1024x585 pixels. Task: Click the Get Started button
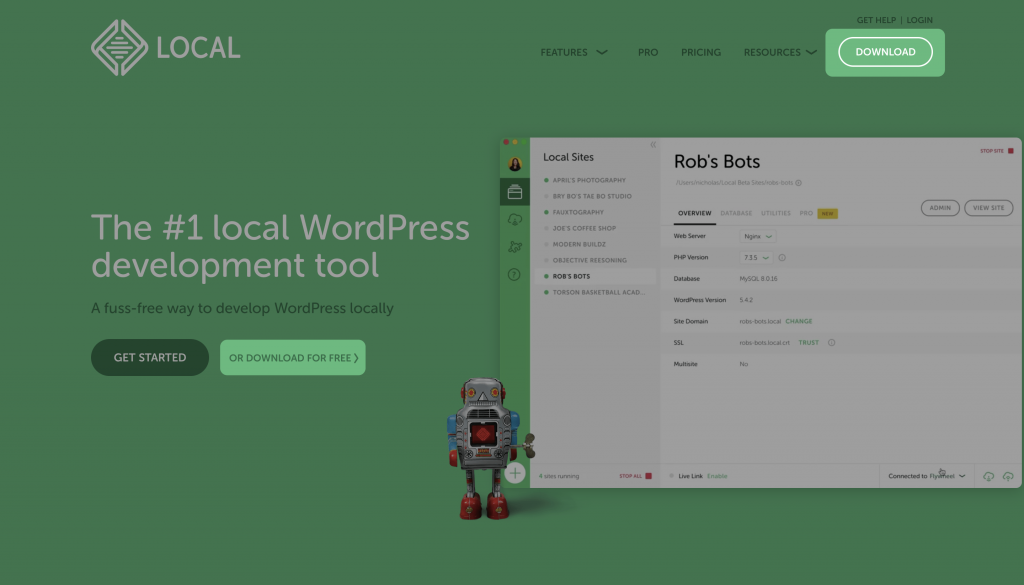(x=149, y=357)
